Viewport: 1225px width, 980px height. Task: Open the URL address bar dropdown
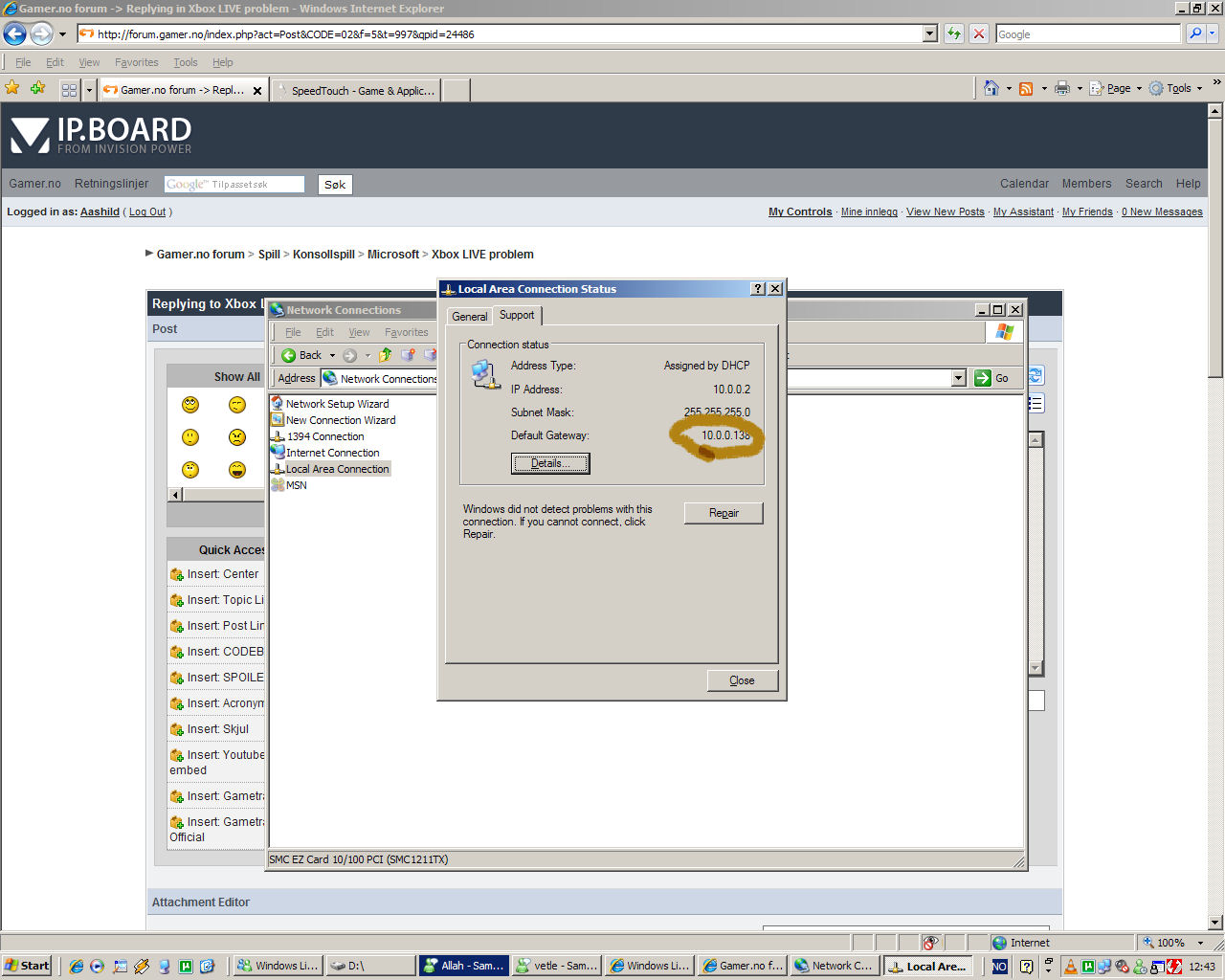[930, 33]
